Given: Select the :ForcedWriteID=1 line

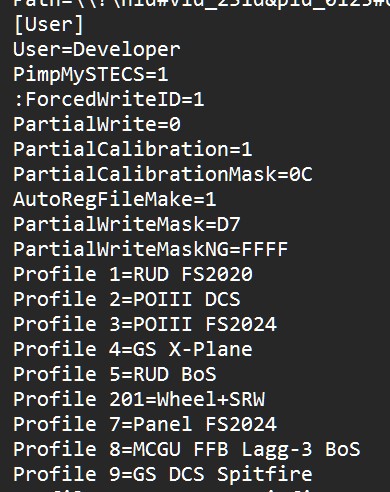Looking at the screenshot, I should point(109,99).
